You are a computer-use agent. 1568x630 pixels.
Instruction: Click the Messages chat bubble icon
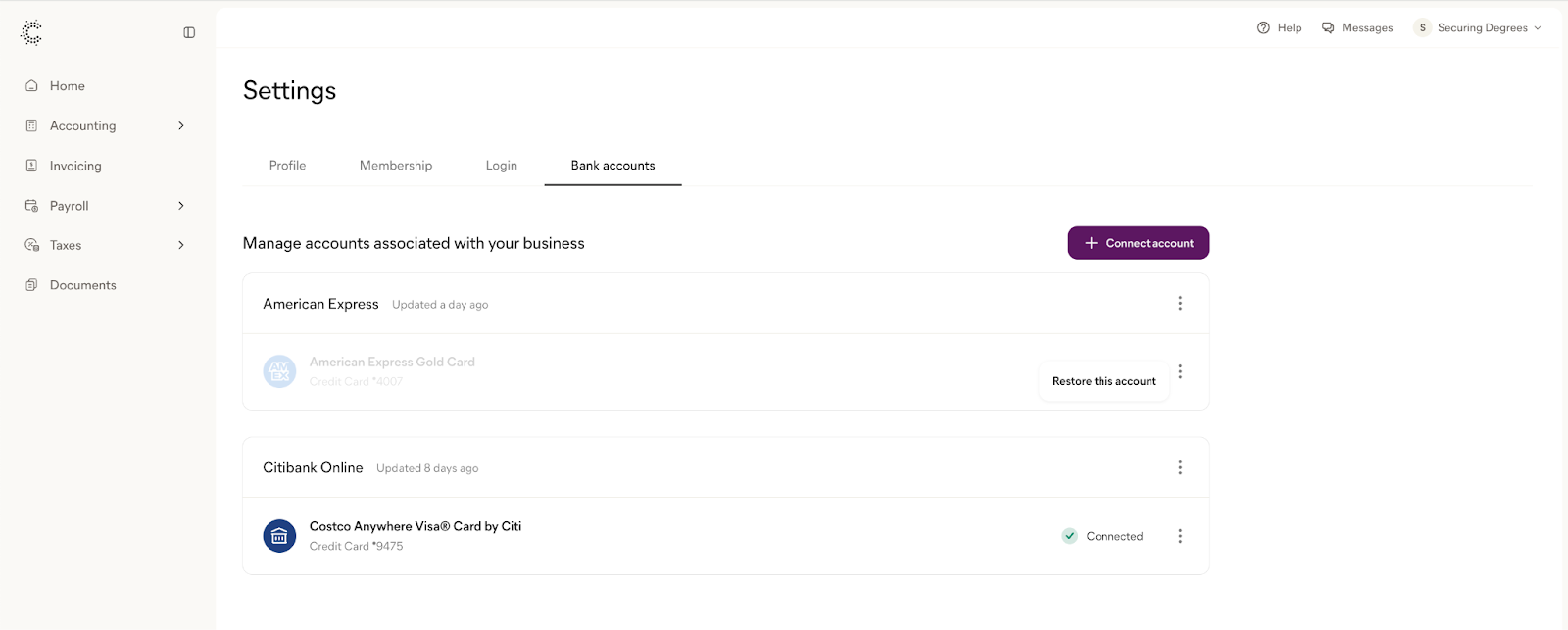pos(1328,27)
